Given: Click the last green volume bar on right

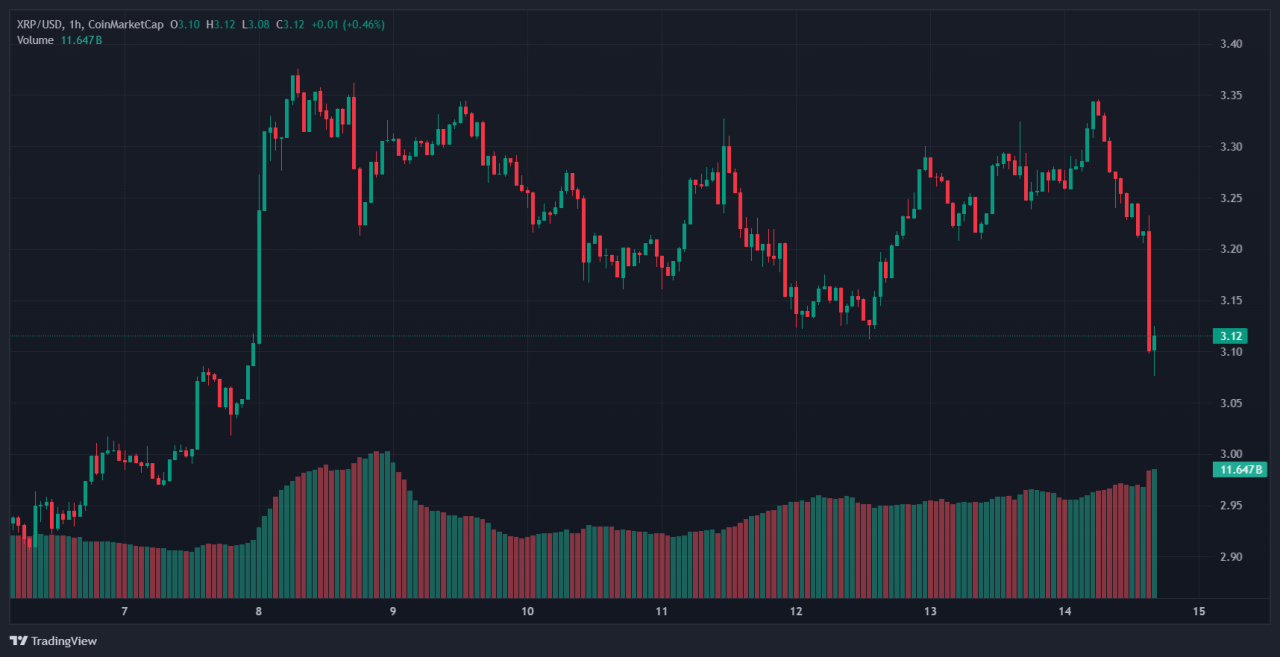Looking at the screenshot, I should click(x=1154, y=533).
